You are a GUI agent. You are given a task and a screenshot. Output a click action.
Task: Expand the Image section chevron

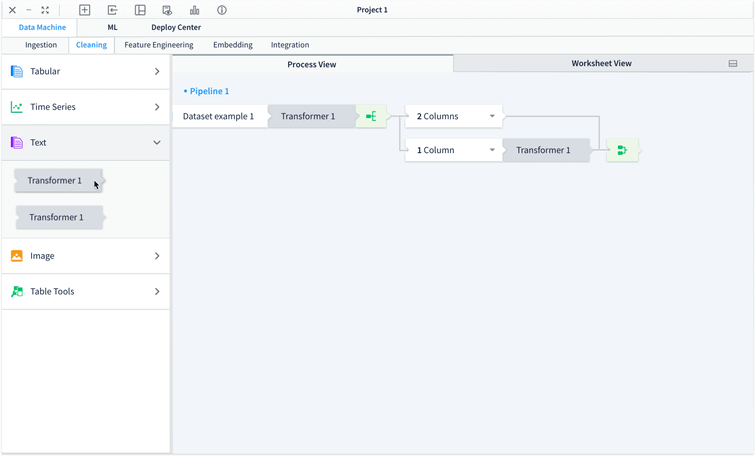pyautogui.click(x=157, y=256)
